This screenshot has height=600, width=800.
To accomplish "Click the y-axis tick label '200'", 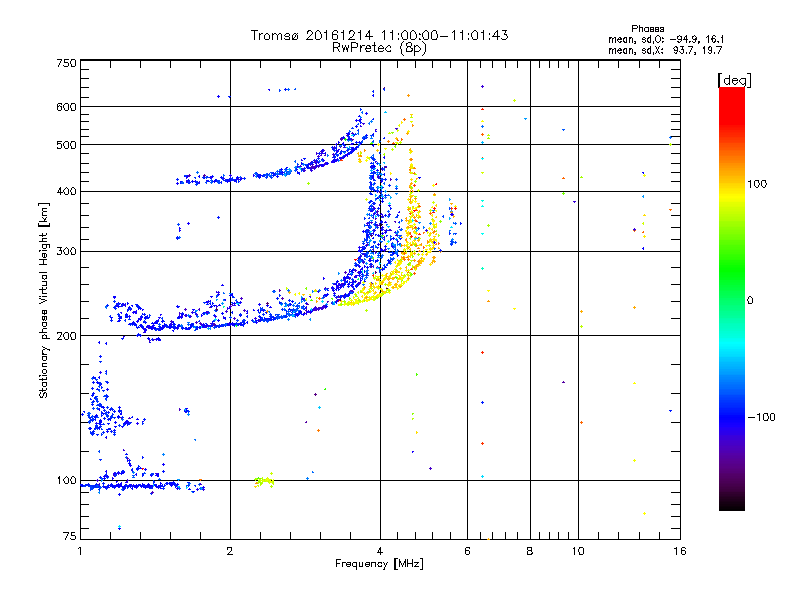I will [66, 336].
